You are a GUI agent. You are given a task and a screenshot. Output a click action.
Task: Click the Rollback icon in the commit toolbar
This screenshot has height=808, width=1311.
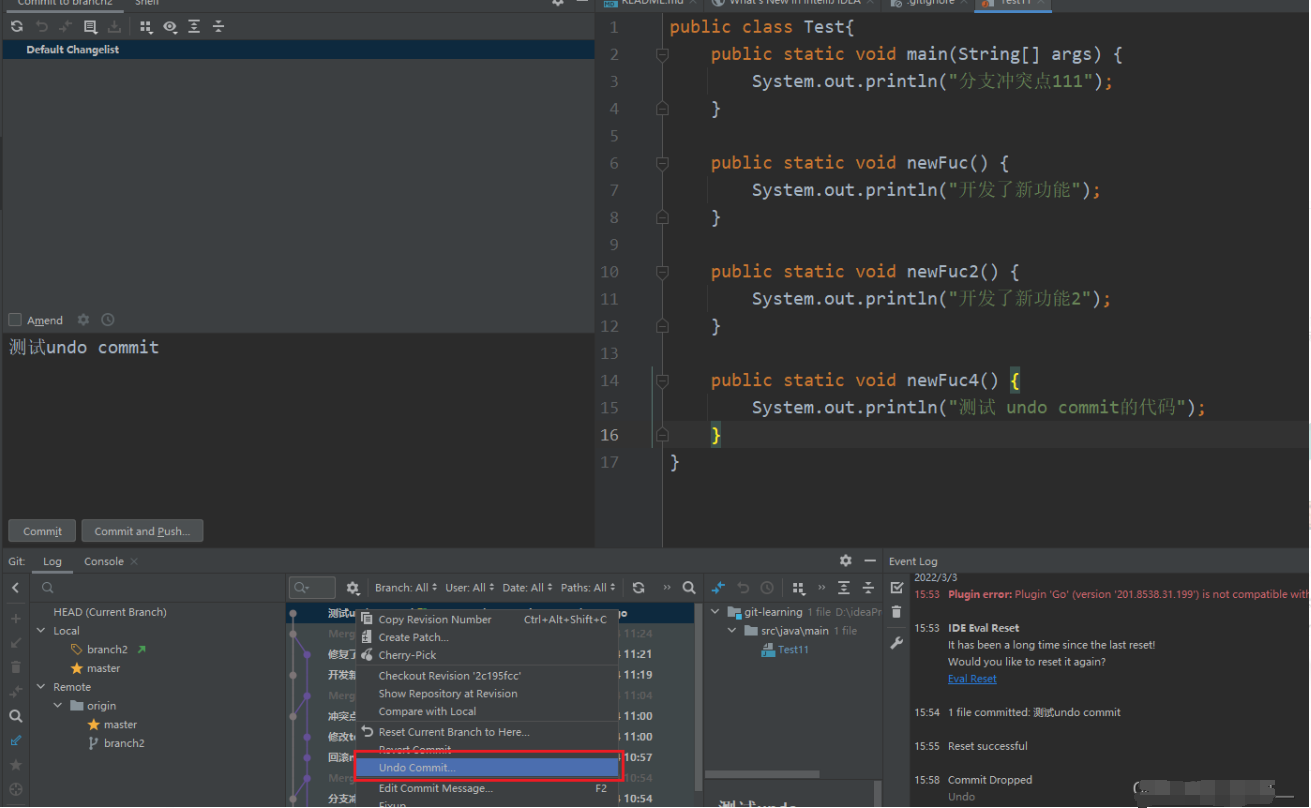click(41, 27)
